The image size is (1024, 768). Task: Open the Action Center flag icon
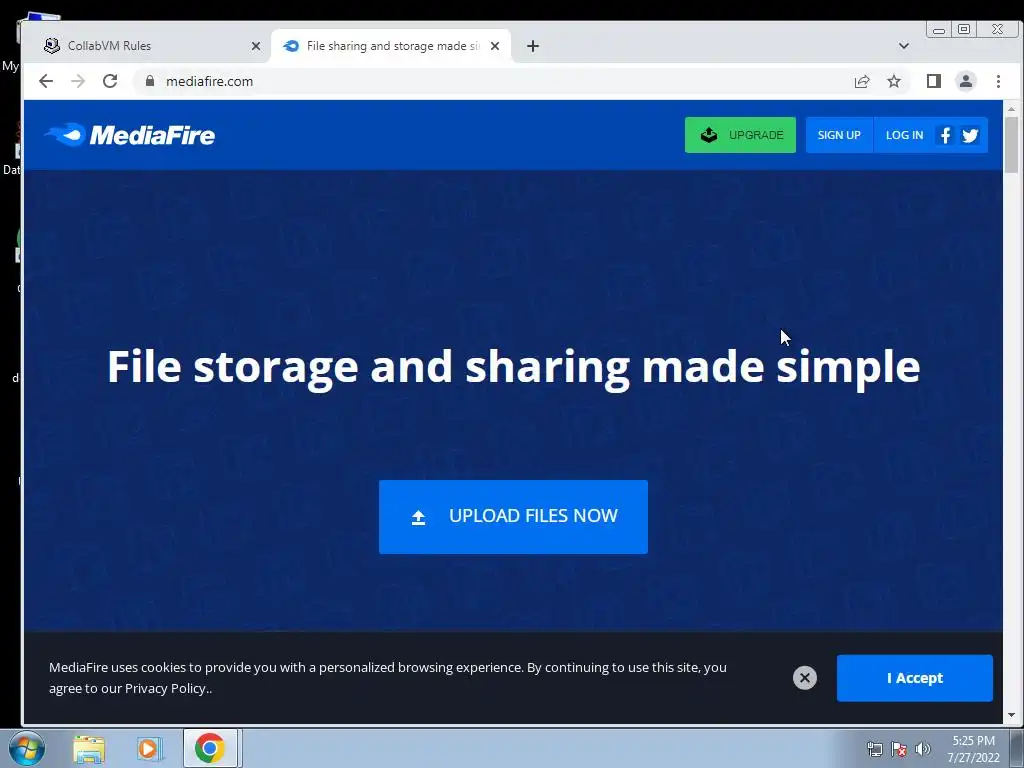(x=899, y=749)
